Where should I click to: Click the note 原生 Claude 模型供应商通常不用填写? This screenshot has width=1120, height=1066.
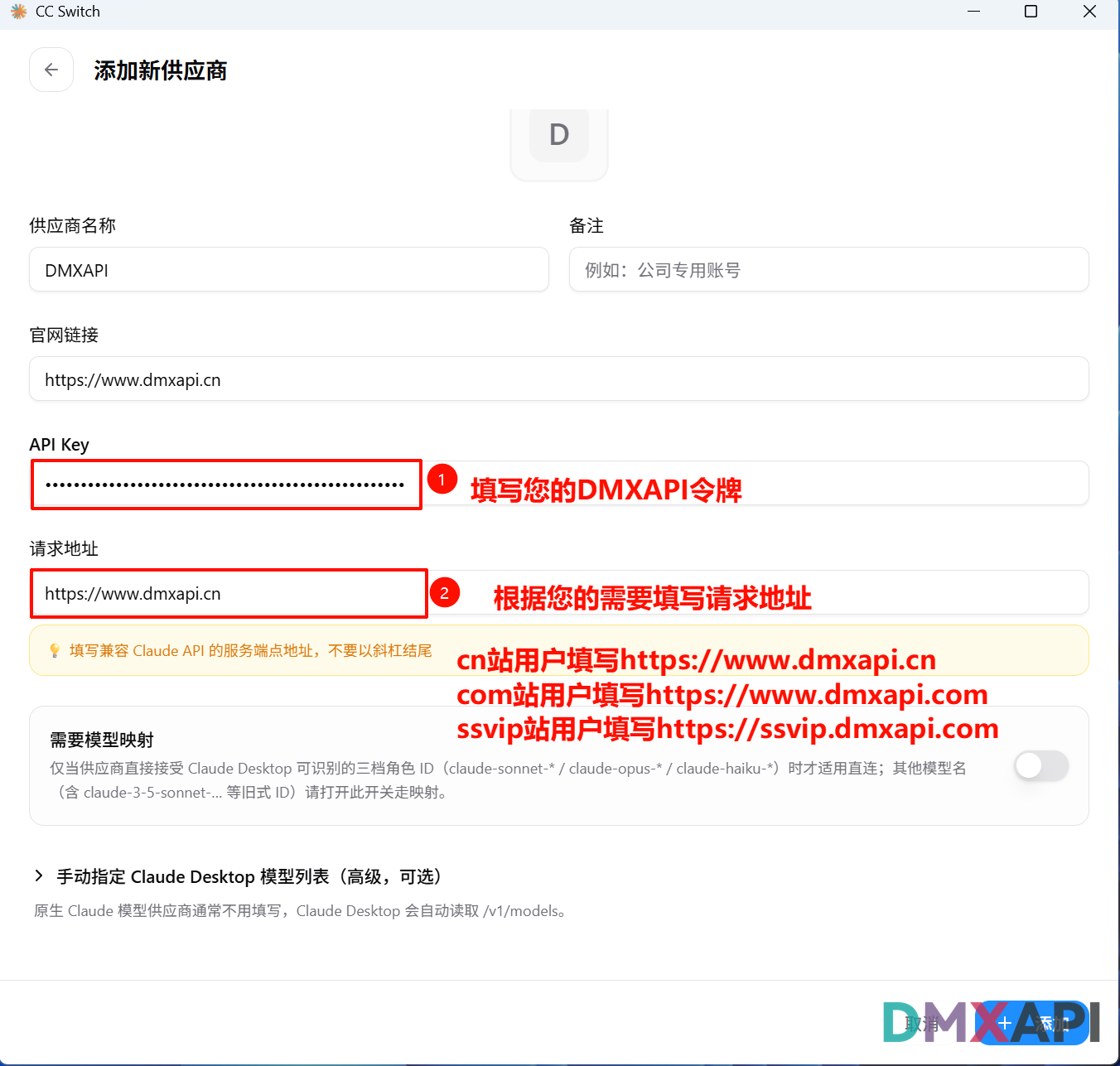(302, 911)
